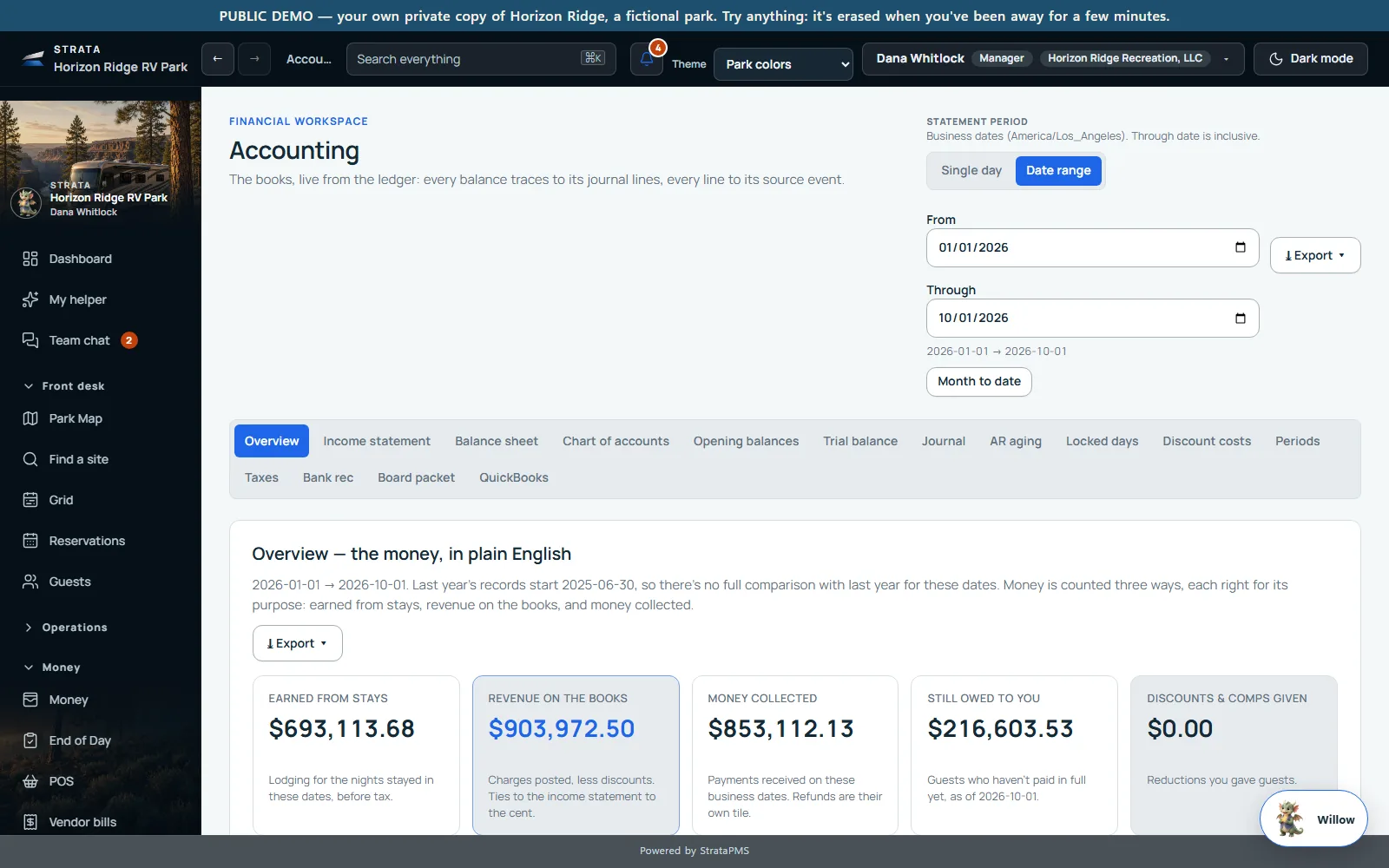Image resolution: width=1389 pixels, height=868 pixels.
Task: Select the Revenue on the books card
Action: 576,755
